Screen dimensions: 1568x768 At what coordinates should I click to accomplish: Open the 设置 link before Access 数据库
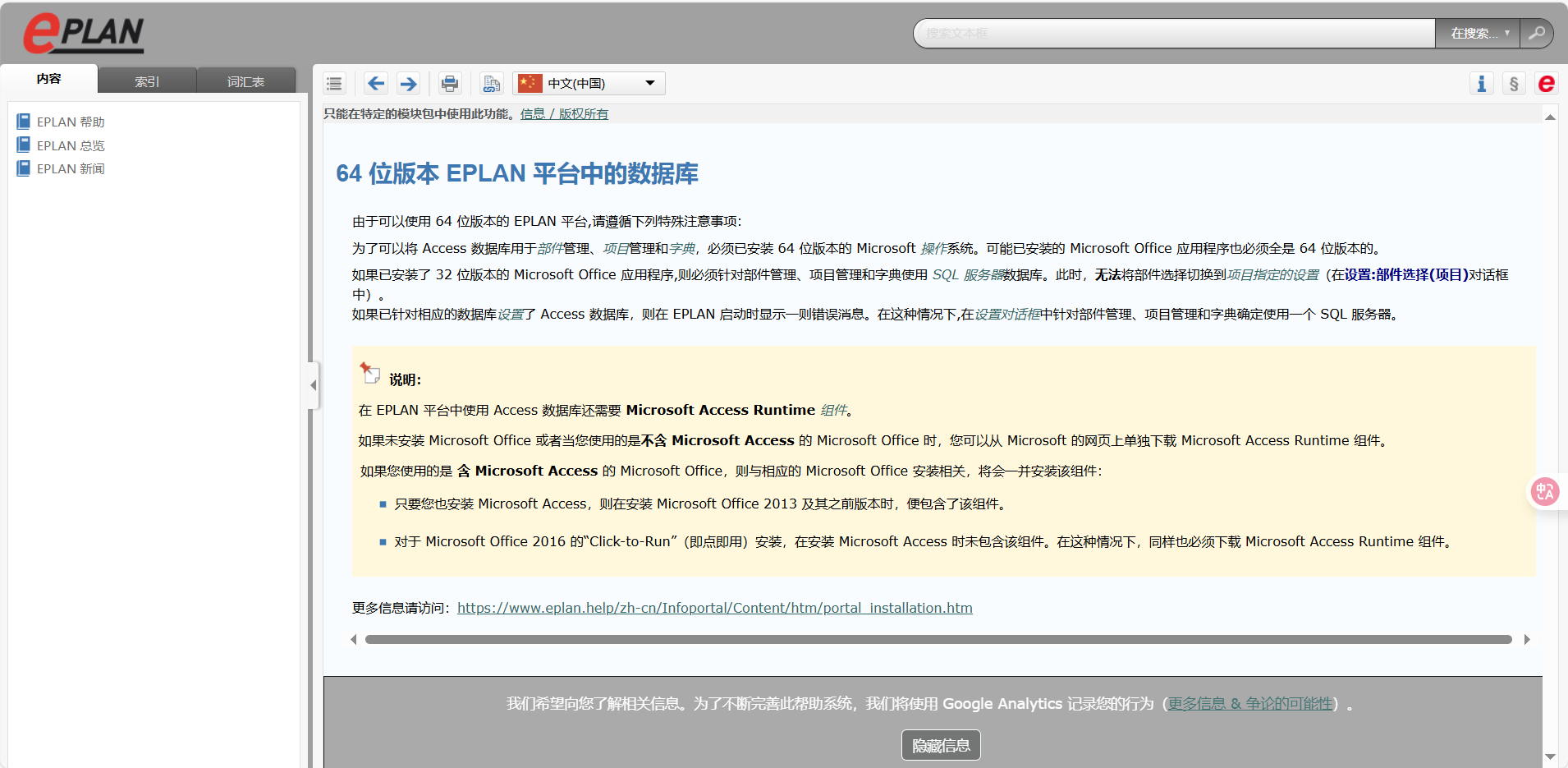[511, 314]
